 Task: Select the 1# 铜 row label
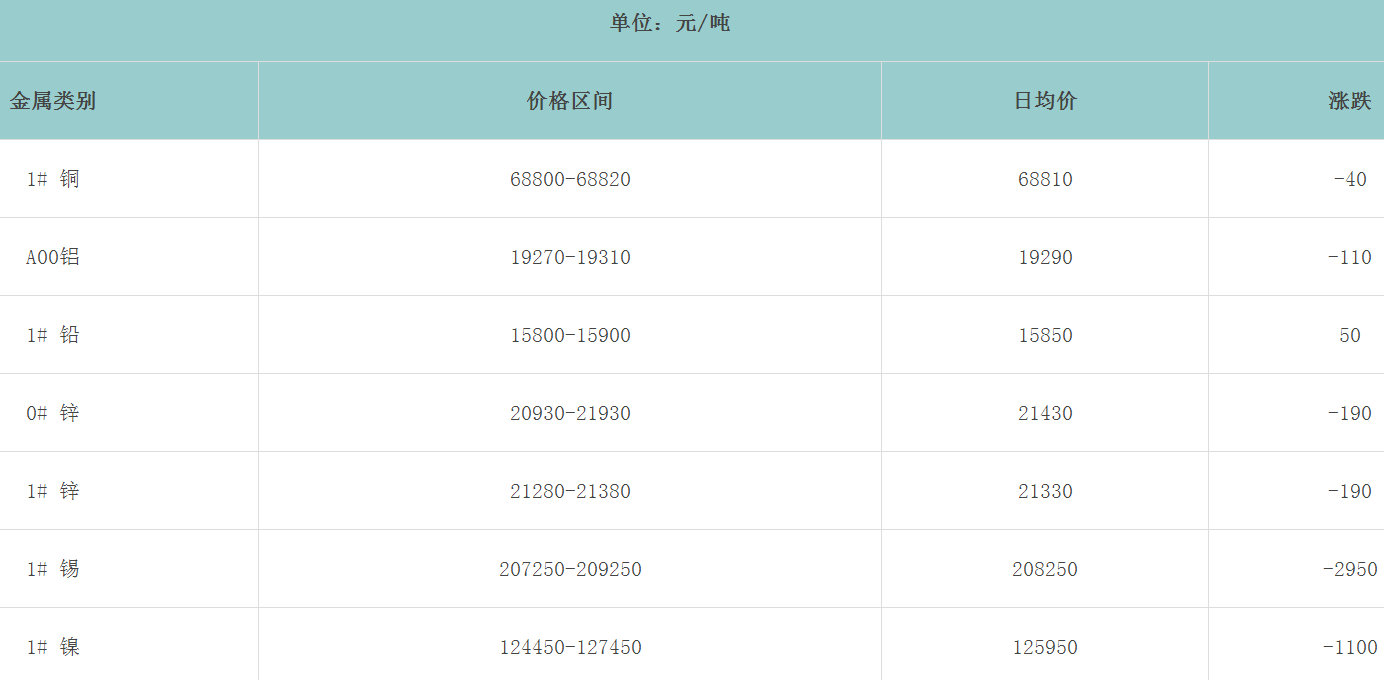pyautogui.click(x=53, y=180)
